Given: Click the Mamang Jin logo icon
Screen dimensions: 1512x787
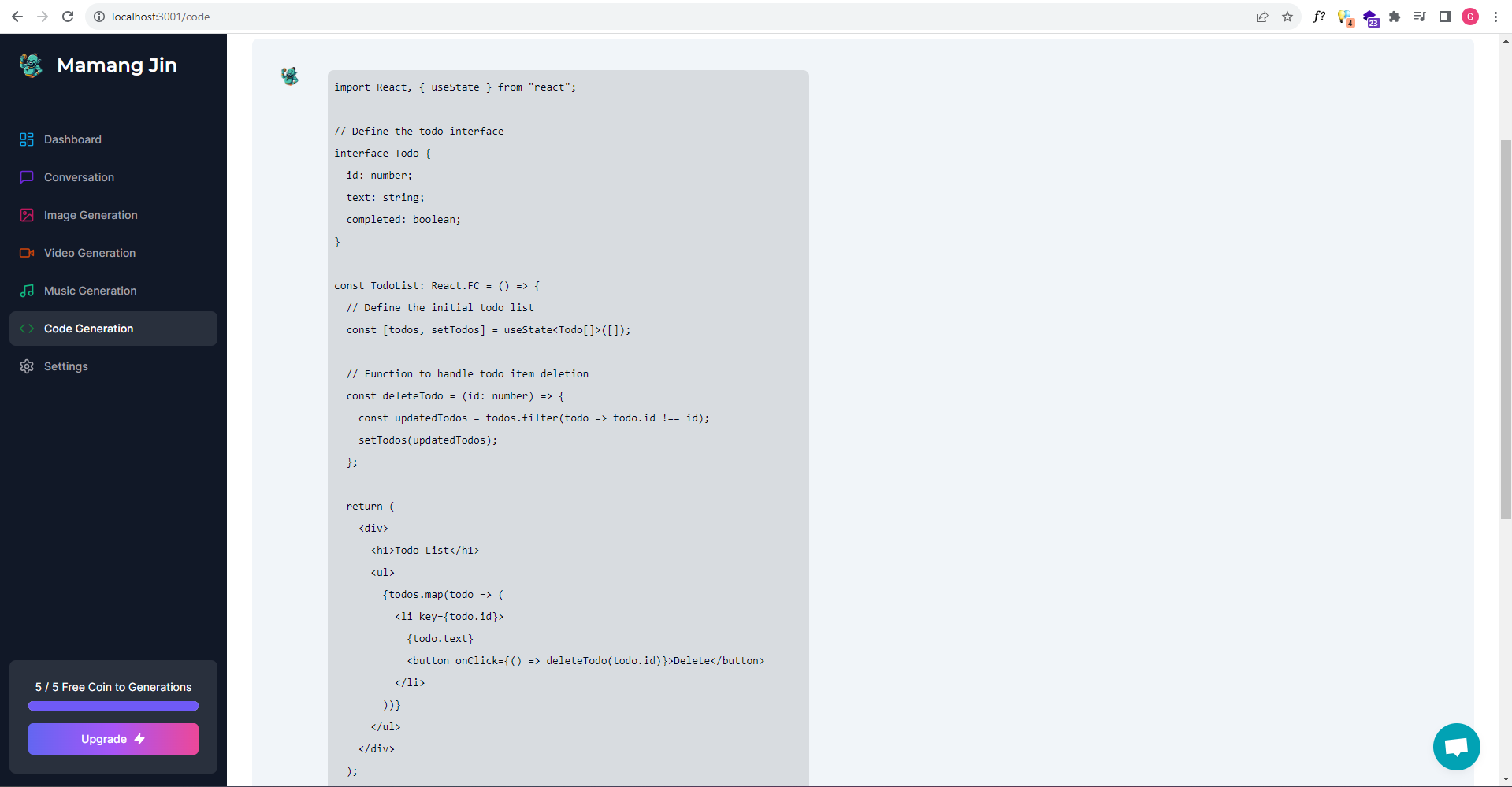Looking at the screenshot, I should click(31, 65).
